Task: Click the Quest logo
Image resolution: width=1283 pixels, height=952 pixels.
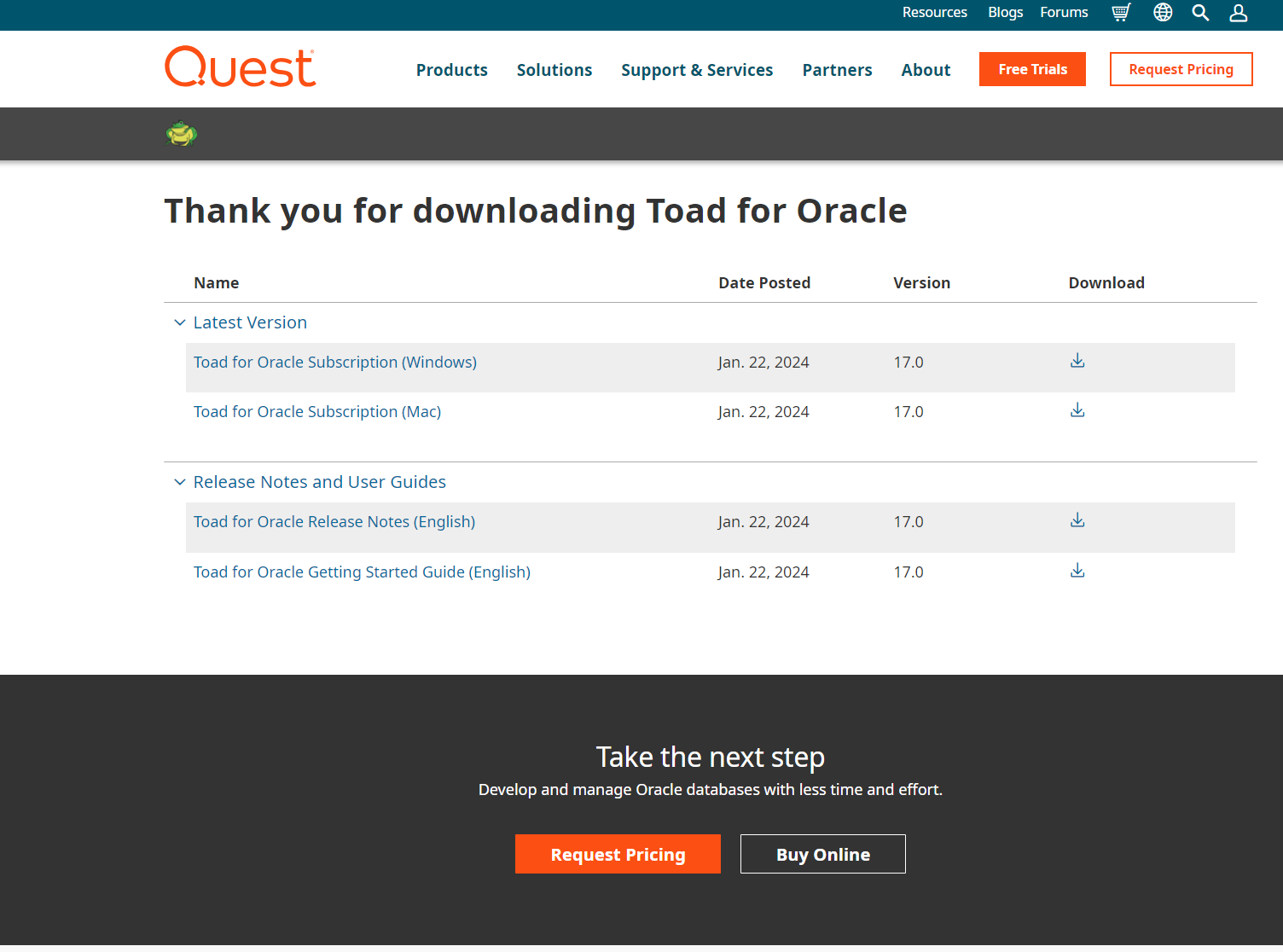Action: tap(240, 67)
